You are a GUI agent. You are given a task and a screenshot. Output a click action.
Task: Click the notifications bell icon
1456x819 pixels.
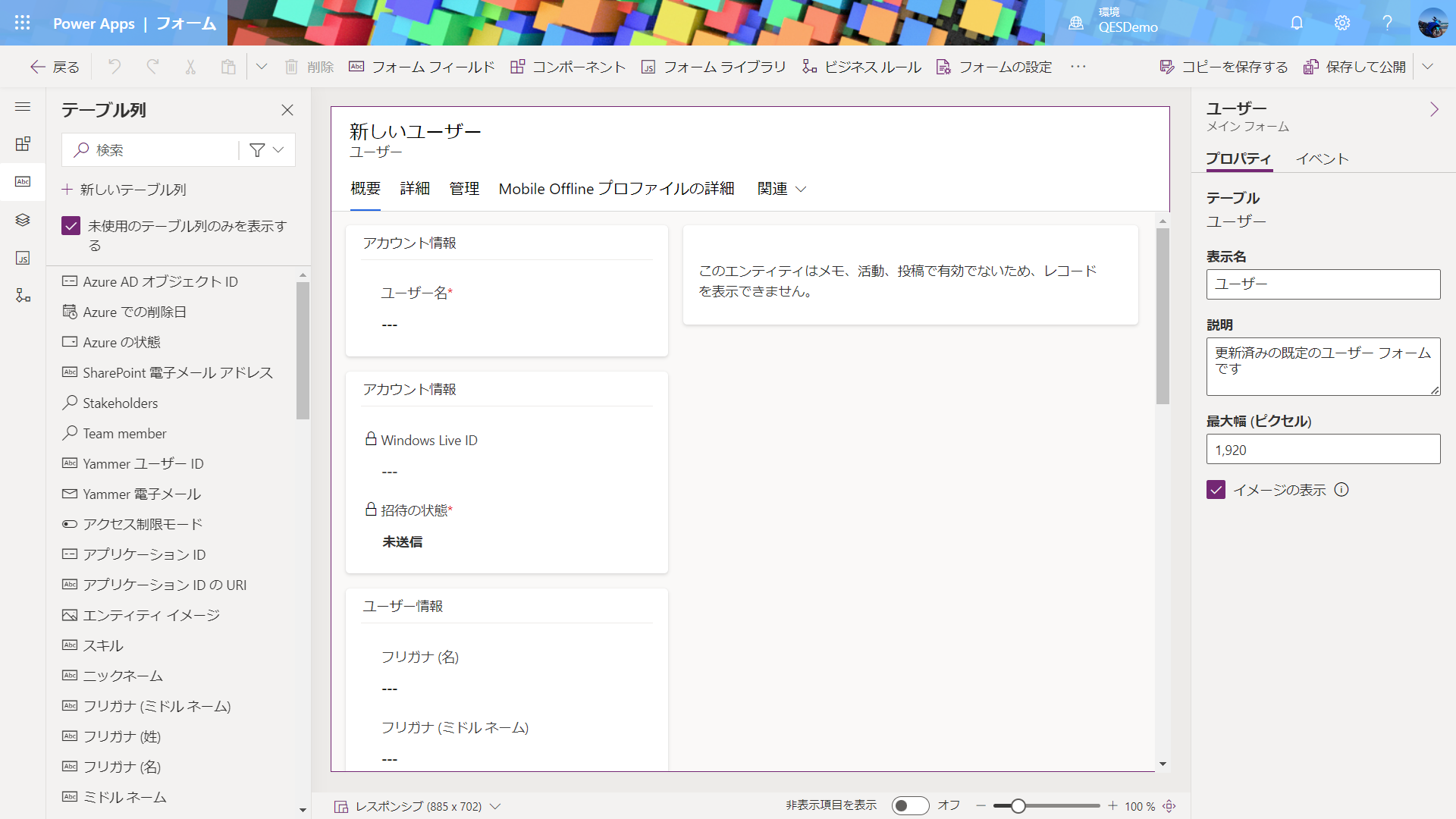pos(1297,23)
